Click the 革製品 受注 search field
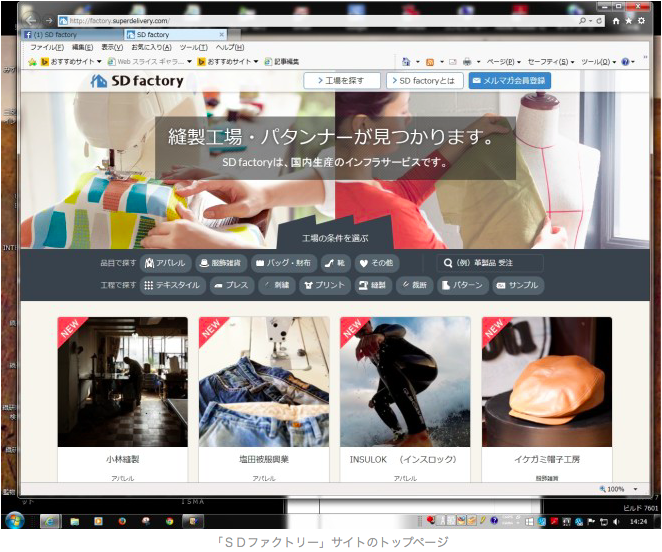This screenshot has width=662, height=552. click(x=490, y=263)
